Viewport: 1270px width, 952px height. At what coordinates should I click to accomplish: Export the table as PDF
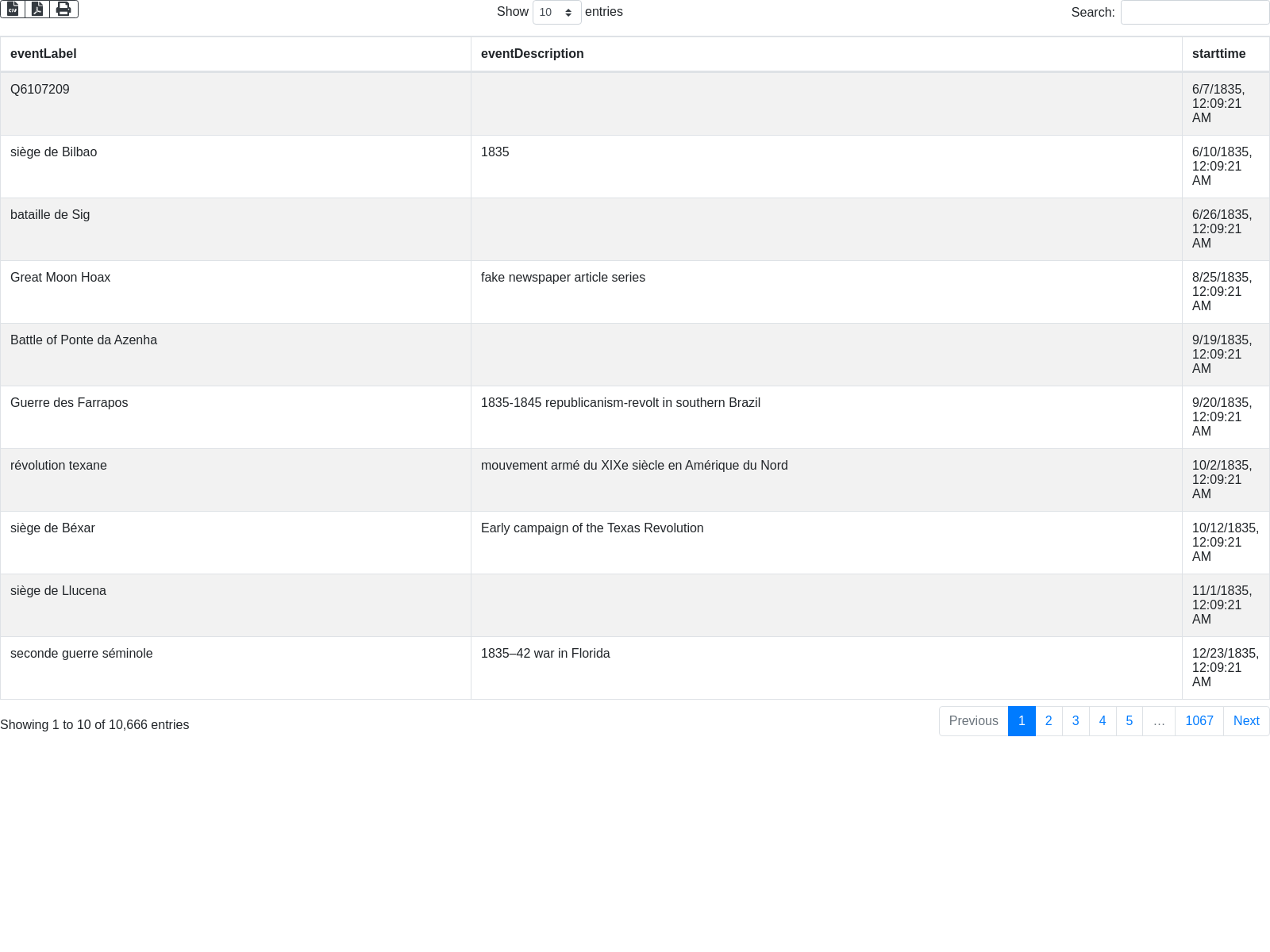pos(37,9)
